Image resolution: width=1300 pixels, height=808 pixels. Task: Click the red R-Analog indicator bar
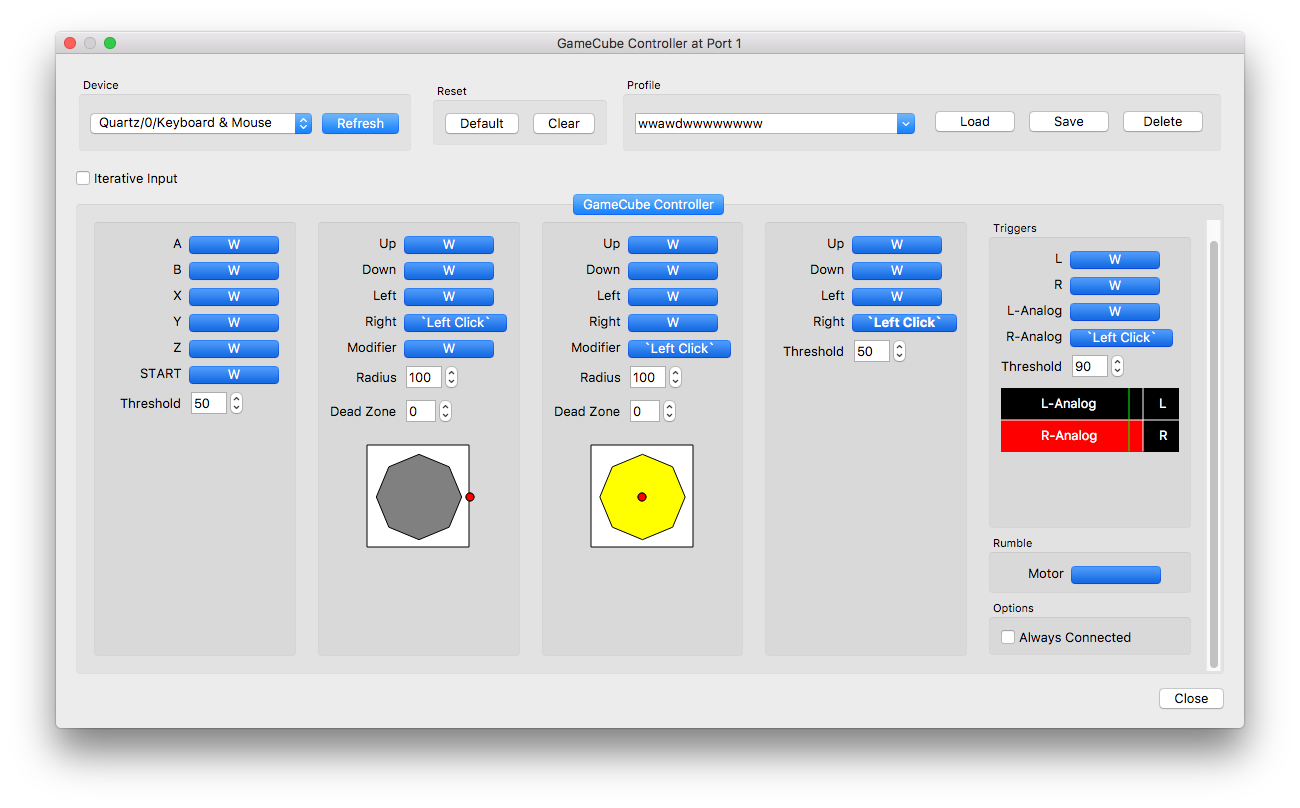pyautogui.click(x=1072, y=436)
